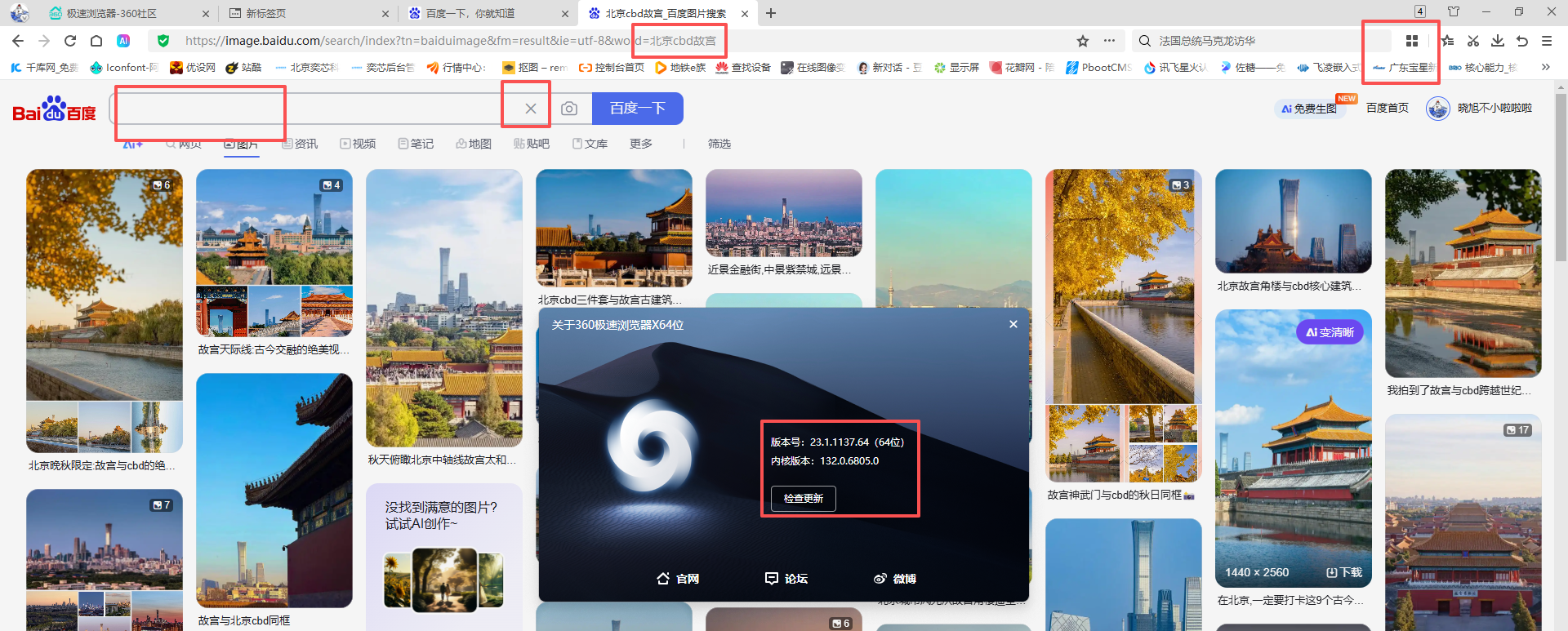Open the 控制台首页 bookmark
Viewport: 1568px width, 631px height.
point(612,67)
